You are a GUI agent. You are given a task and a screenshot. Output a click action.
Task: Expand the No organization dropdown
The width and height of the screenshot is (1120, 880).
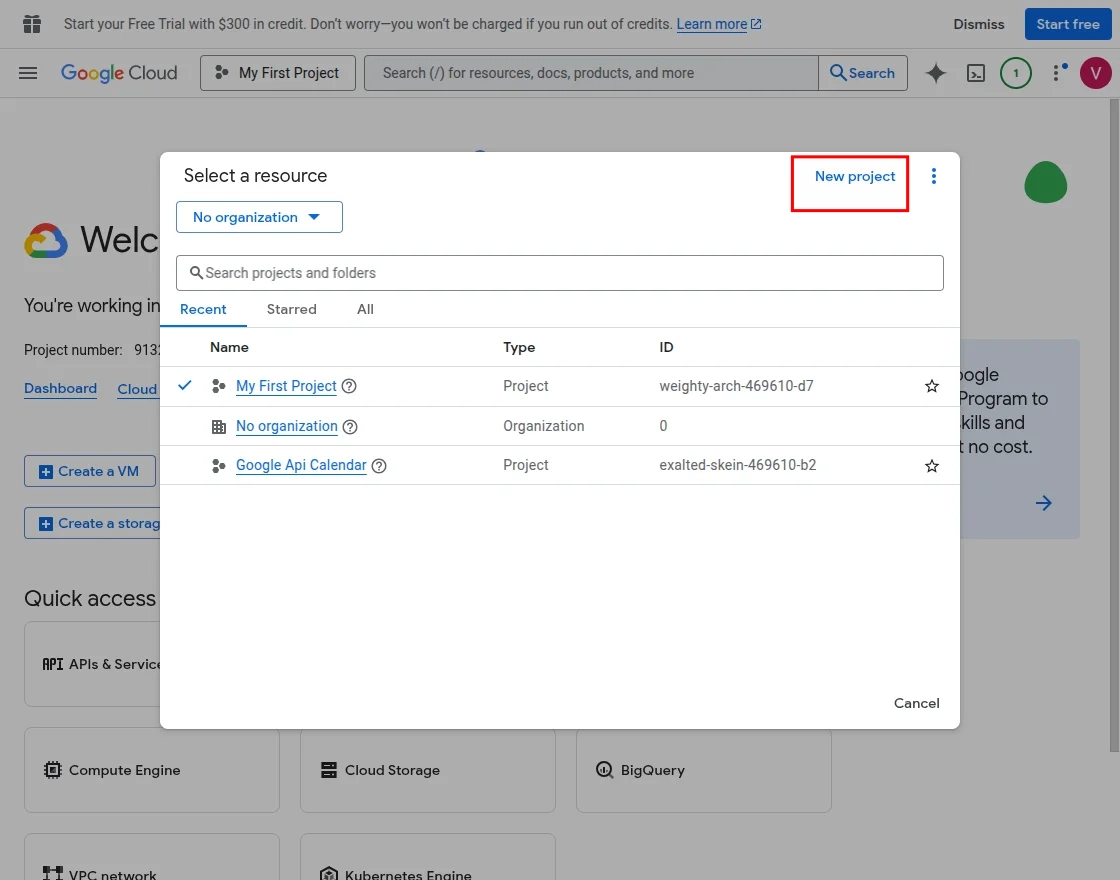click(259, 217)
